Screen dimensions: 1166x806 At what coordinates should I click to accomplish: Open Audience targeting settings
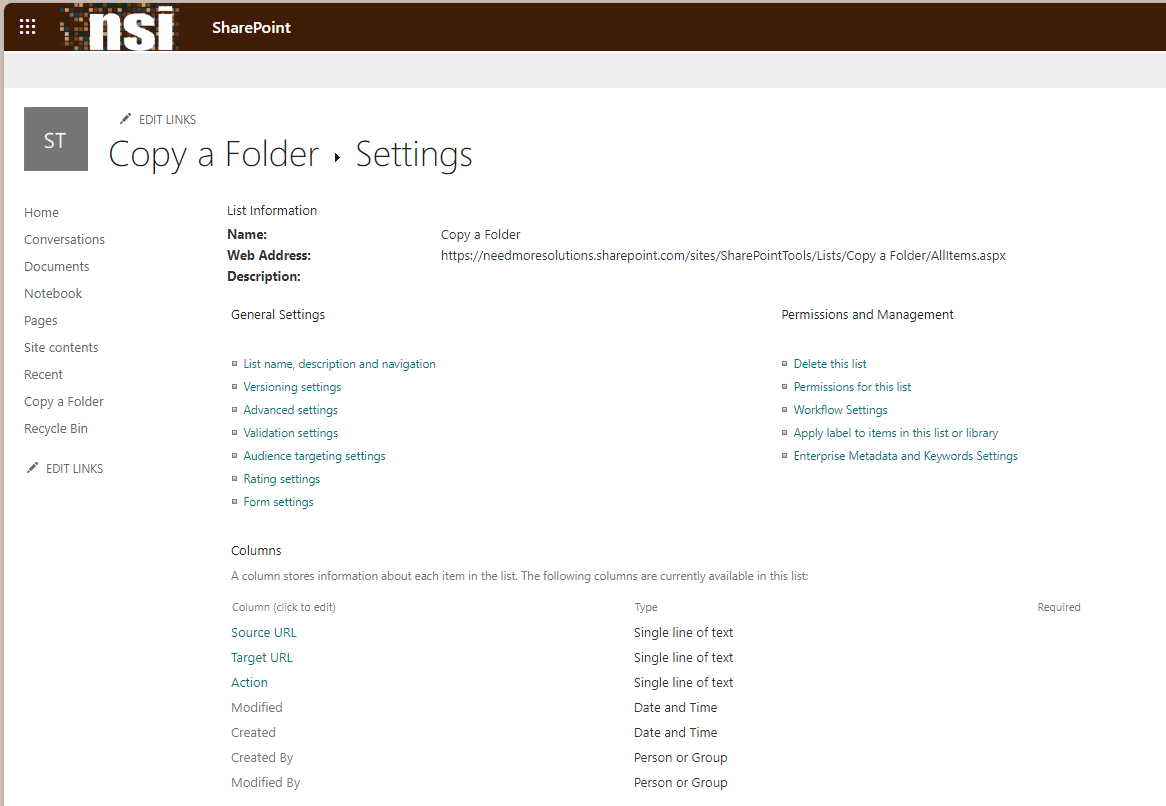click(314, 456)
